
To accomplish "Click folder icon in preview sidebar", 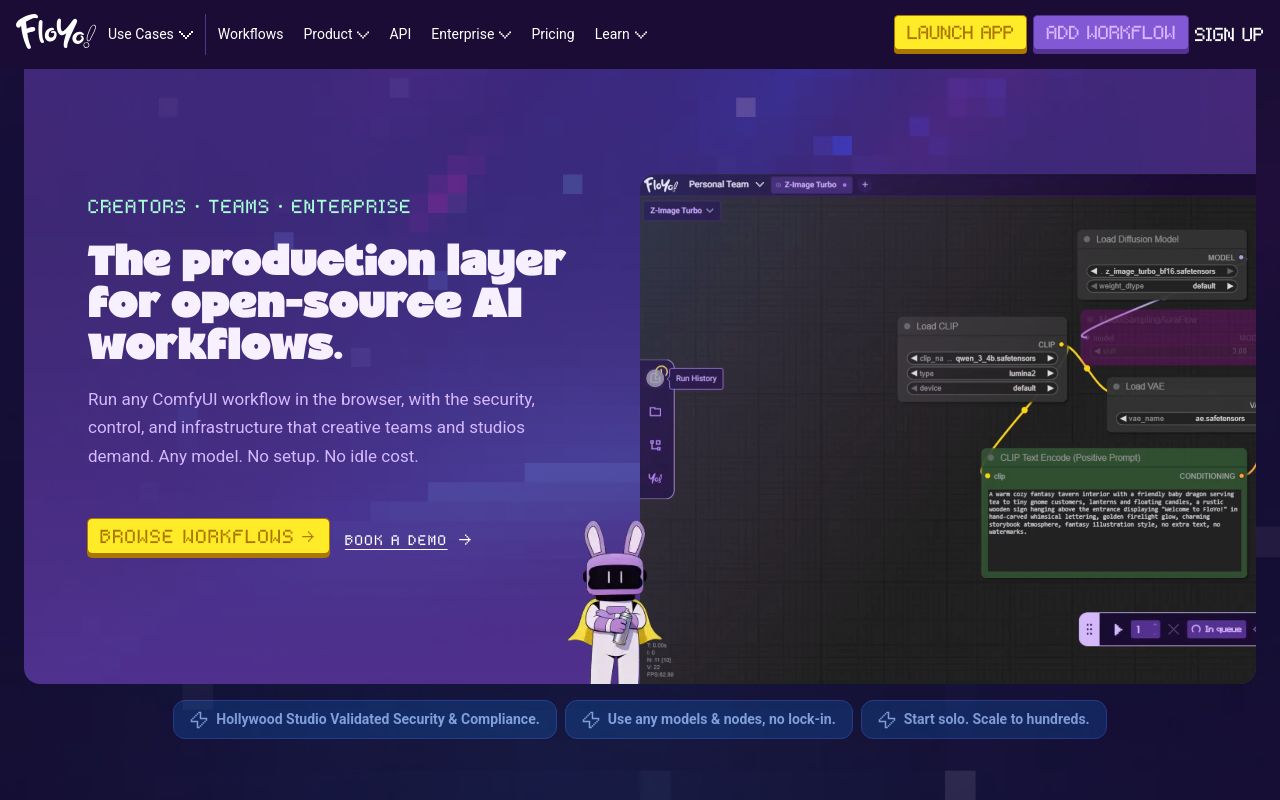I will (x=655, y=412).
